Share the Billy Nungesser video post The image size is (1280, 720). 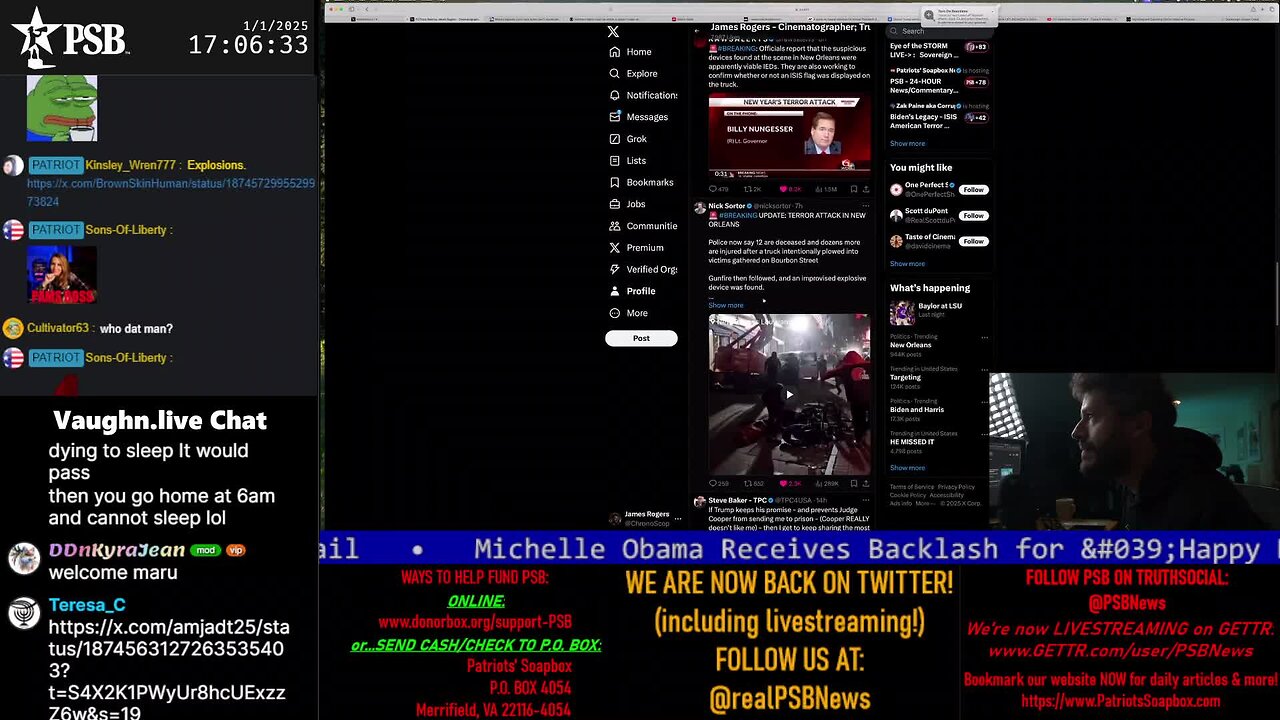coord(865,189)
